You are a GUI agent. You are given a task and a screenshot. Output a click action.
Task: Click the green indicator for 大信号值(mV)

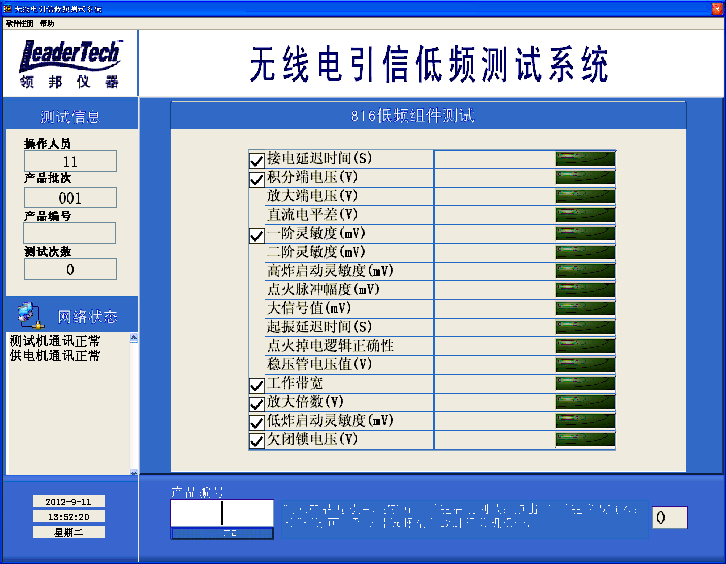(x=585, y=308)
